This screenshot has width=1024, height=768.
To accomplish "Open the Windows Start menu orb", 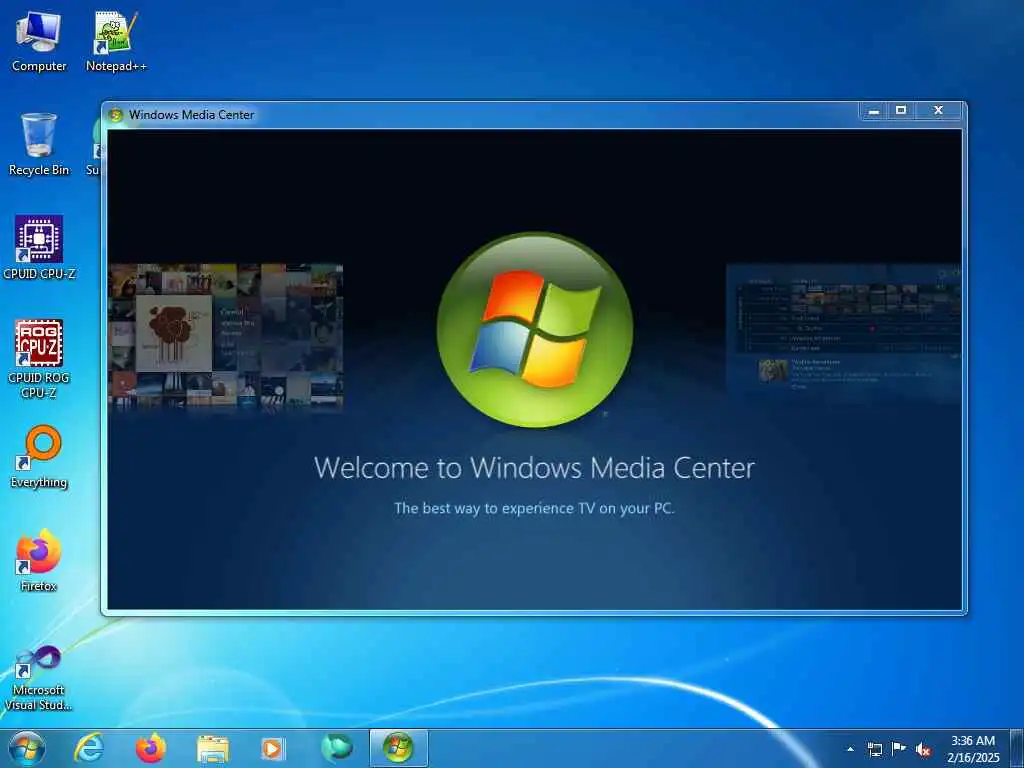I will tap(27, 748).
